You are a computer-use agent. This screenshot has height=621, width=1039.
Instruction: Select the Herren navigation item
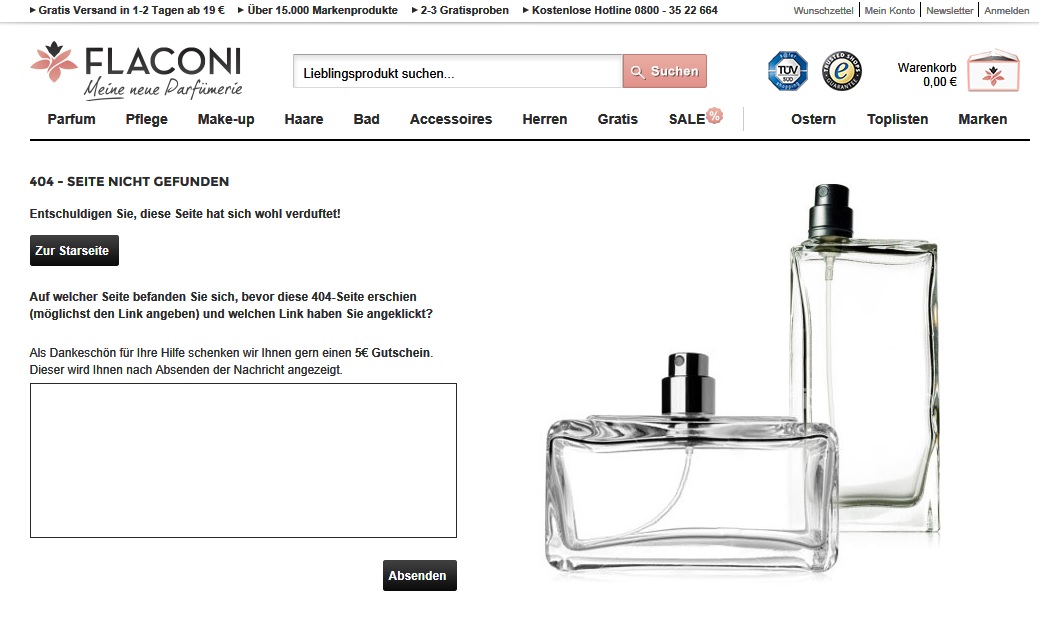click(545, 119)
